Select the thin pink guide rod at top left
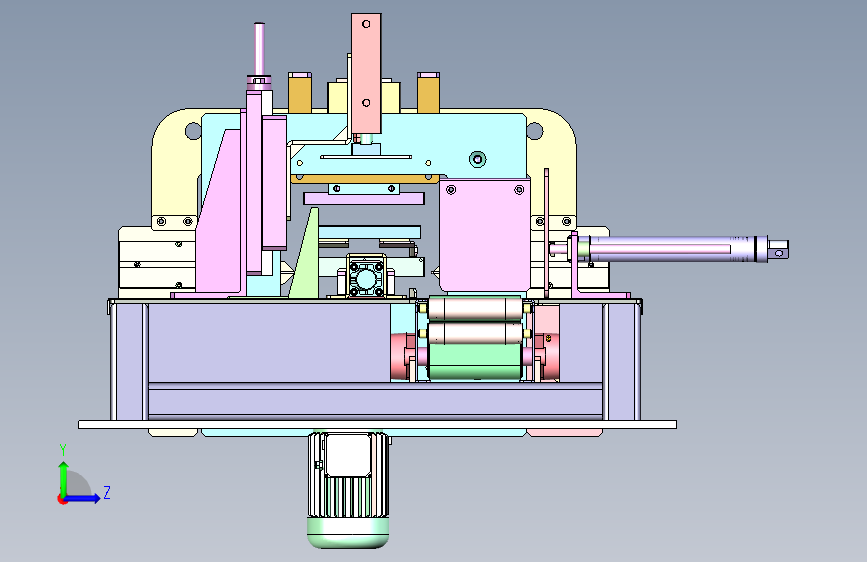Screen dimensions: 867x562 [259, 49]
